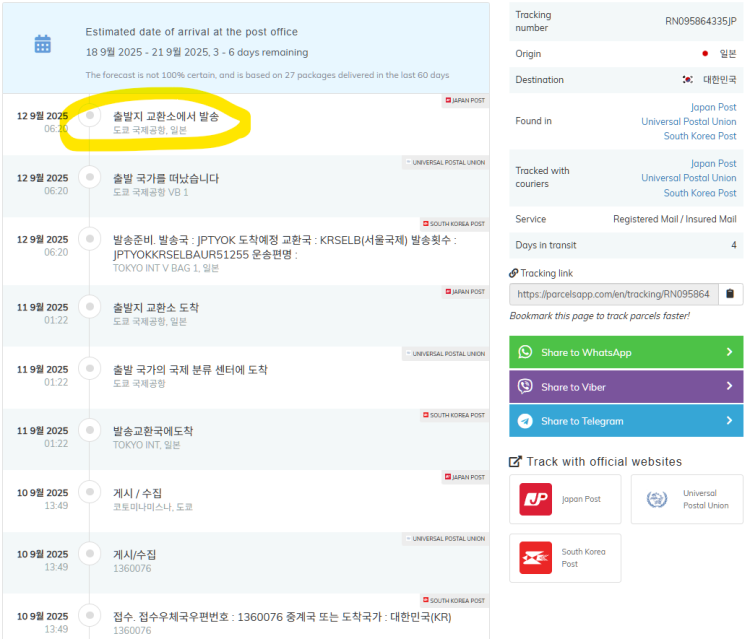Click South Korea Post badge on 발송준비 row
Image resolution: width=750 pixels, height=639 pixels.
click(454, 224)
